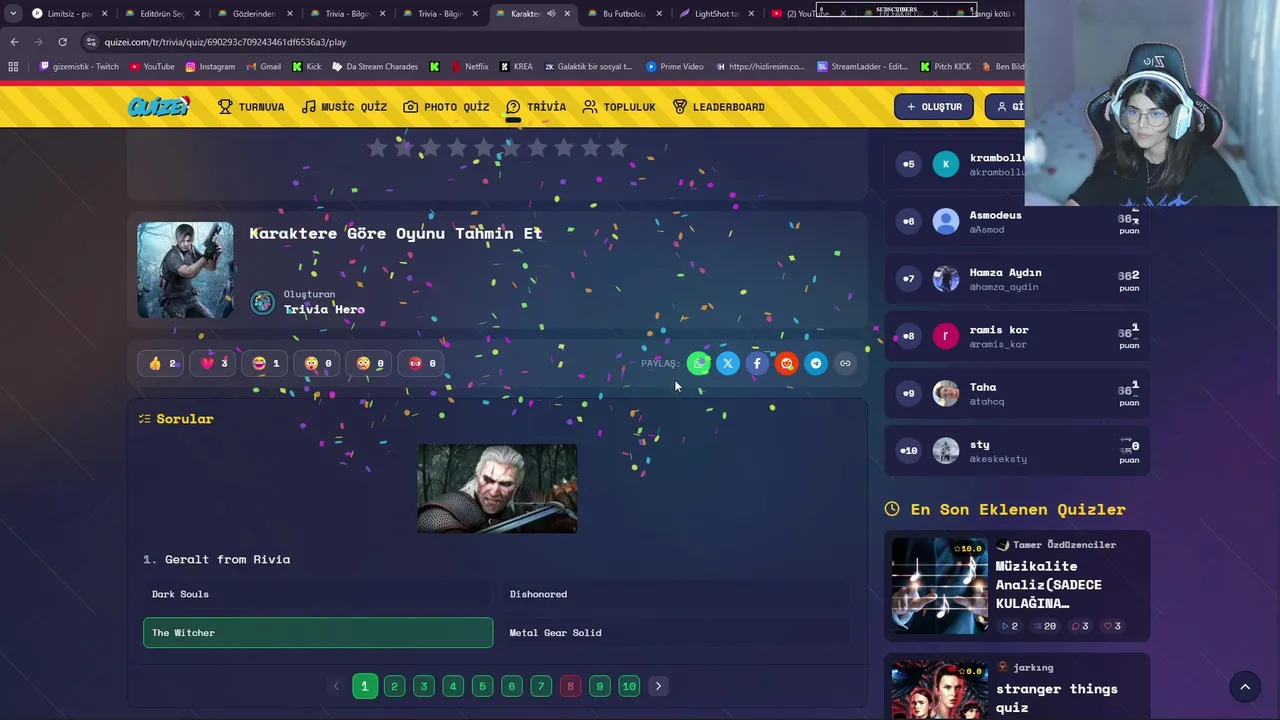Image resolution: width=1280 pixels, height=720 pixels.
Task: Open the Pitch KICK bookmark
Action: [945, 67]
